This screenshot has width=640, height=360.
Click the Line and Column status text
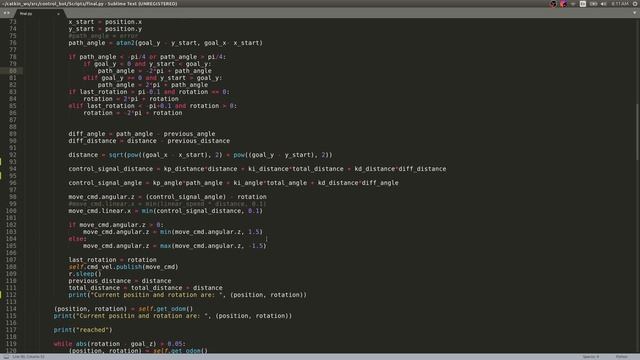pos(29,357)
